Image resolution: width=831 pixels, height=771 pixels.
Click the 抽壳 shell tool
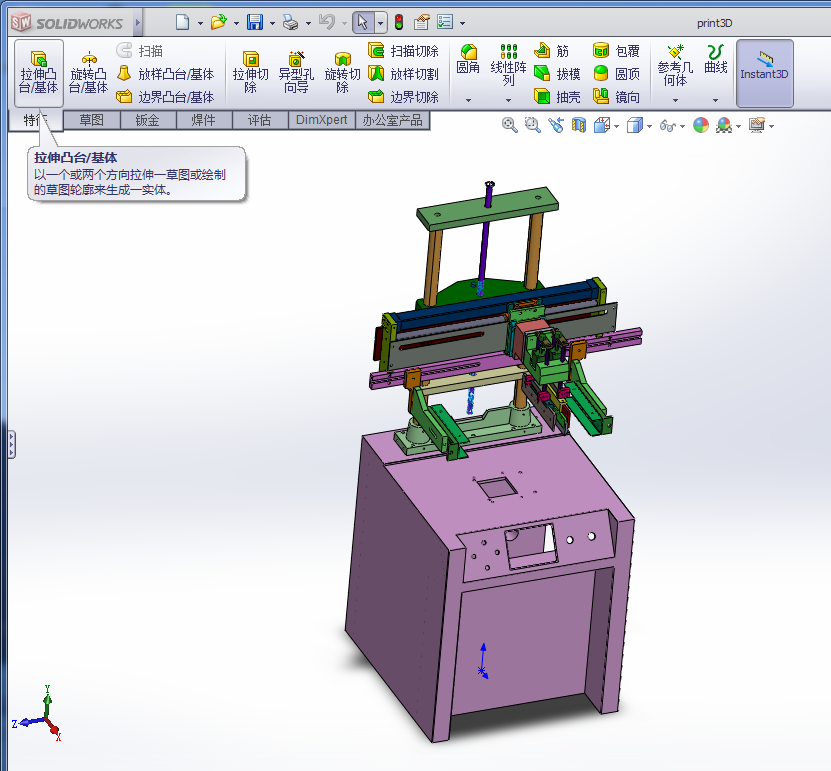point(557,96)
